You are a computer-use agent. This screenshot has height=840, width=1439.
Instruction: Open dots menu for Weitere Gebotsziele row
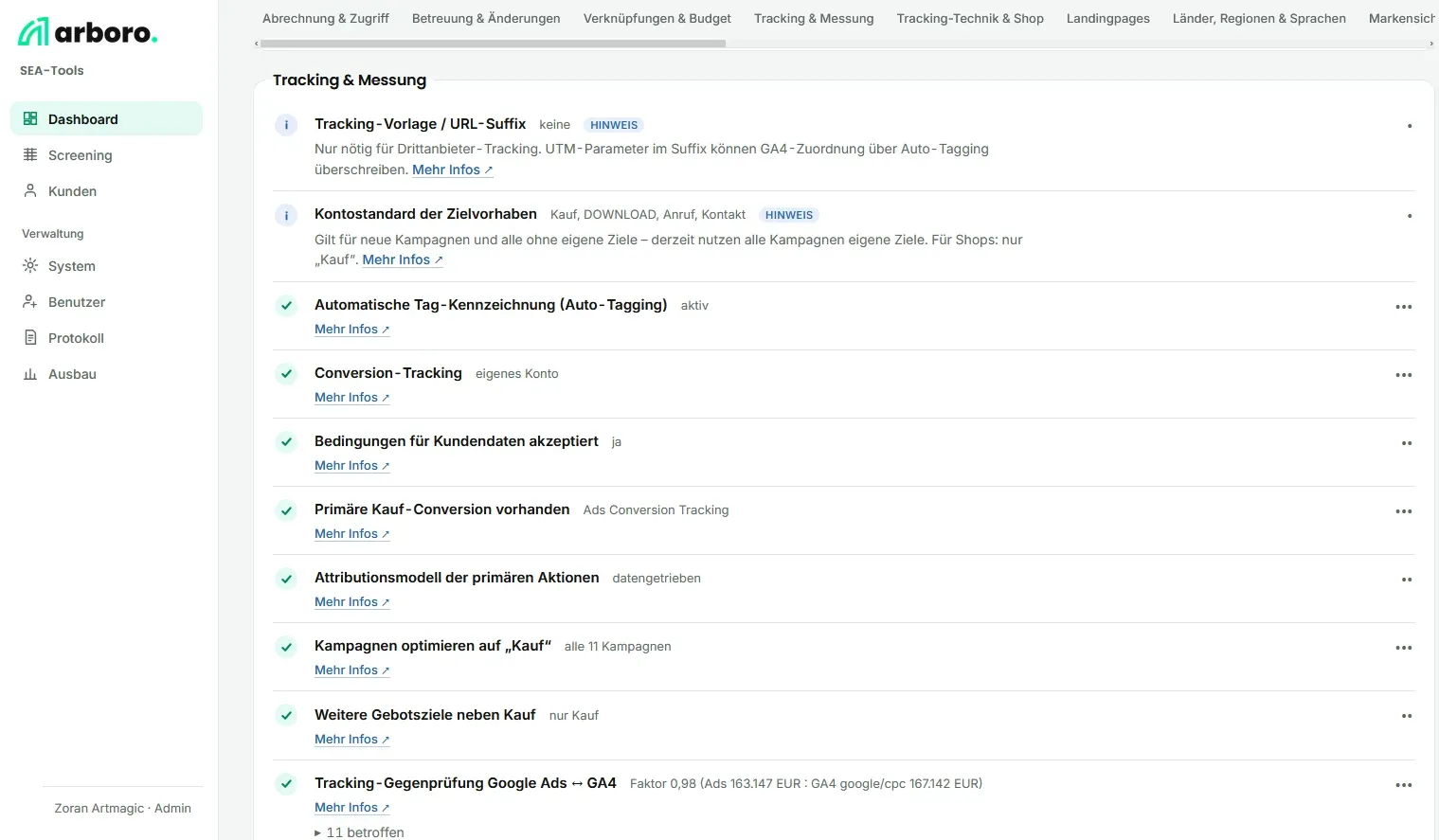click(1407, 716)
